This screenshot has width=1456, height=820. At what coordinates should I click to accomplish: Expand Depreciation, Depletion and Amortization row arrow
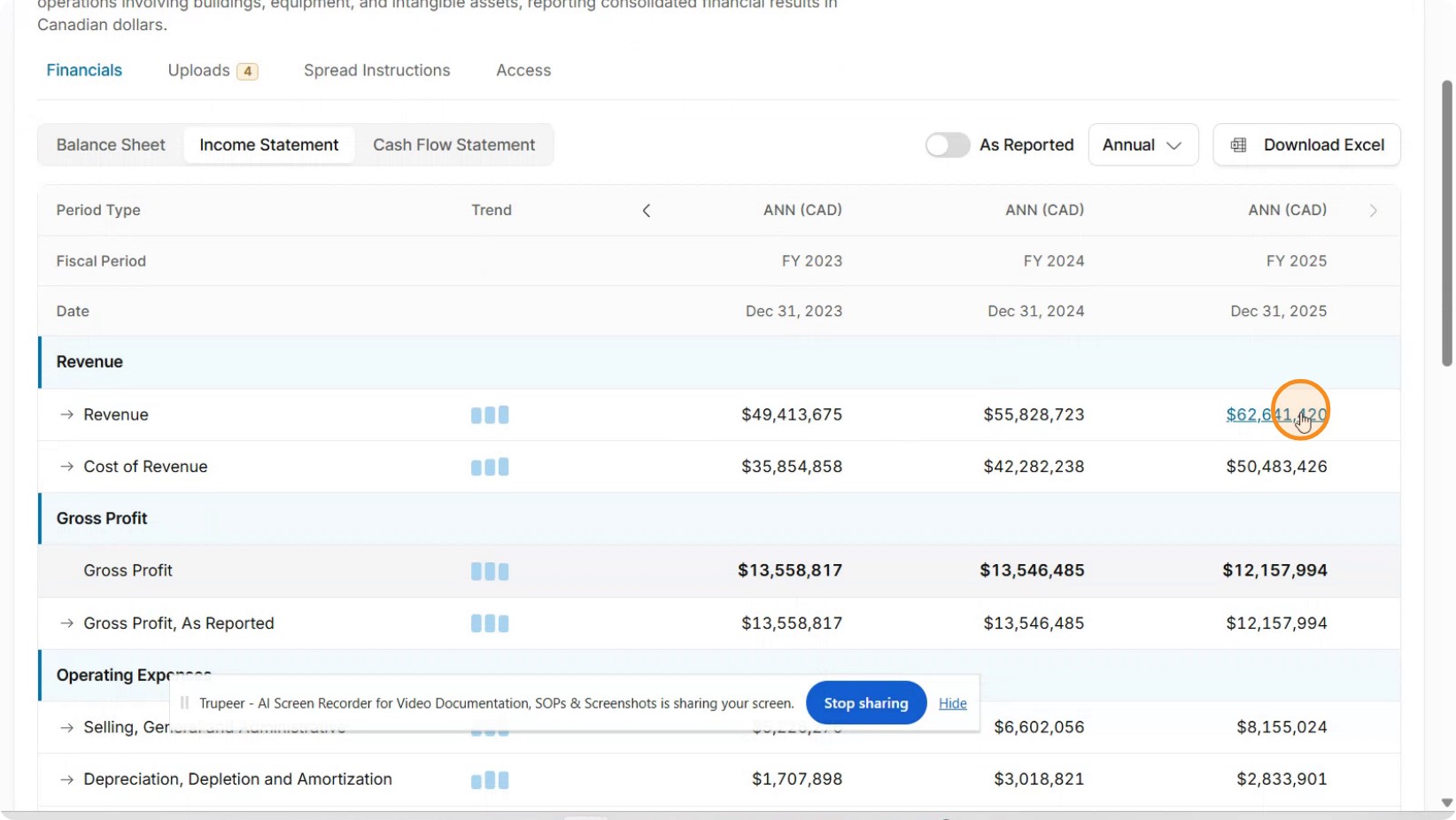click(66, 779)
